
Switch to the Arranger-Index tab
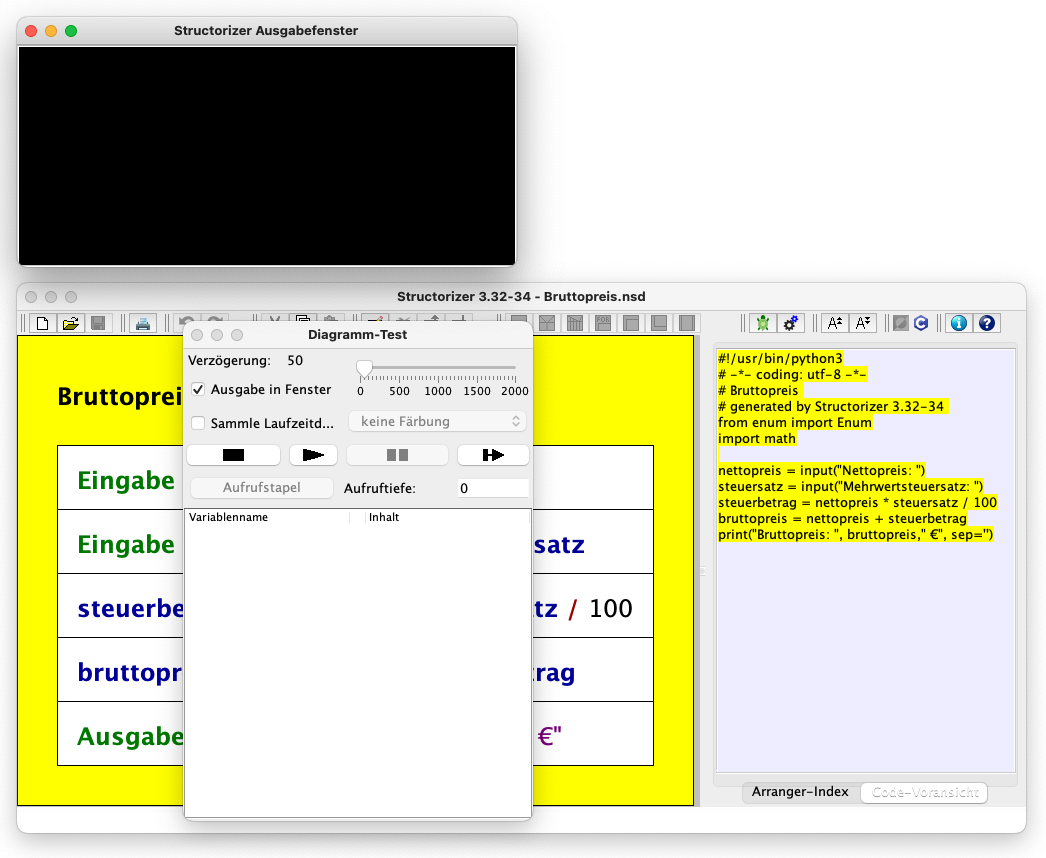coord(801,792)
